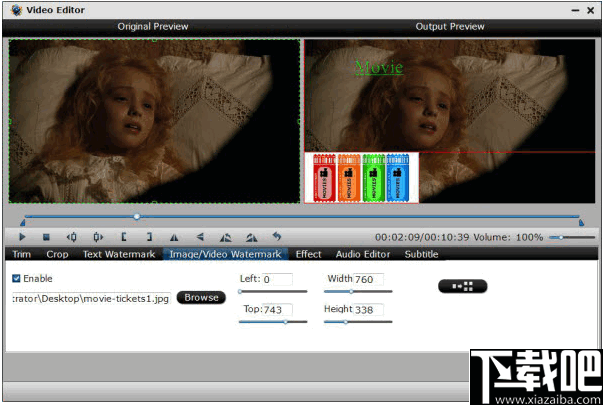This screenshot has height=405, width=605.
Task: Click the trim start marker on timeline
Action: pos(23,223)
